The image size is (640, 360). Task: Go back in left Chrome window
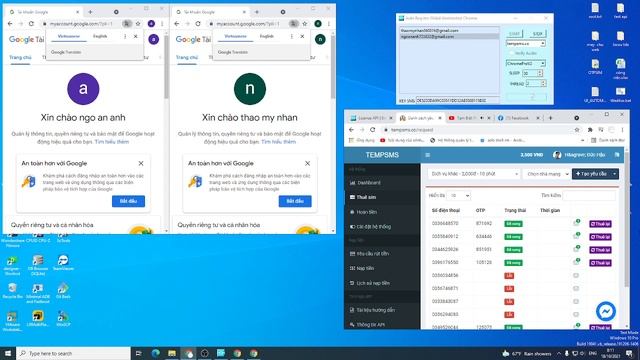pyautogui.click(x=10, y=24)
